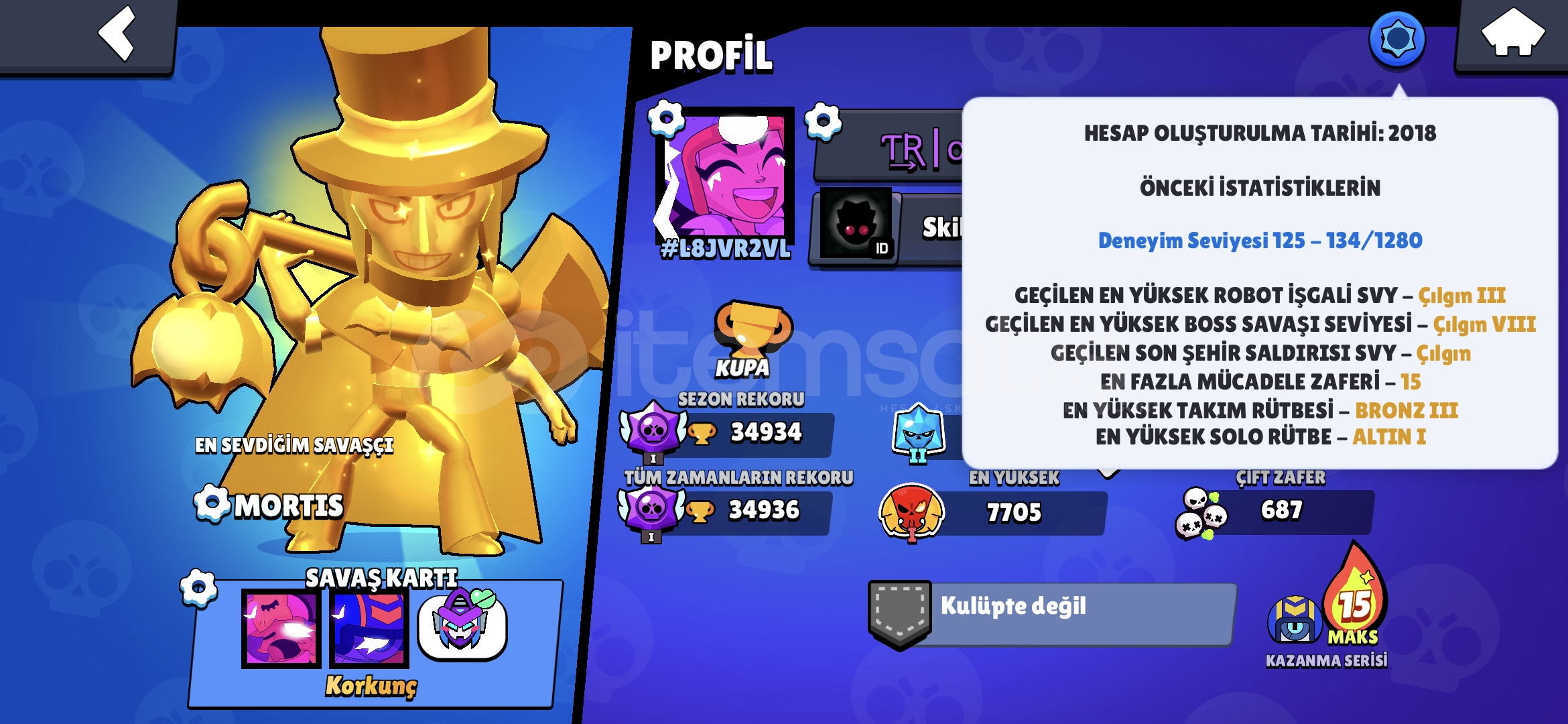Tap the black ID skin icon
The width and height of the screenshot is (1568, 724).
856,225
